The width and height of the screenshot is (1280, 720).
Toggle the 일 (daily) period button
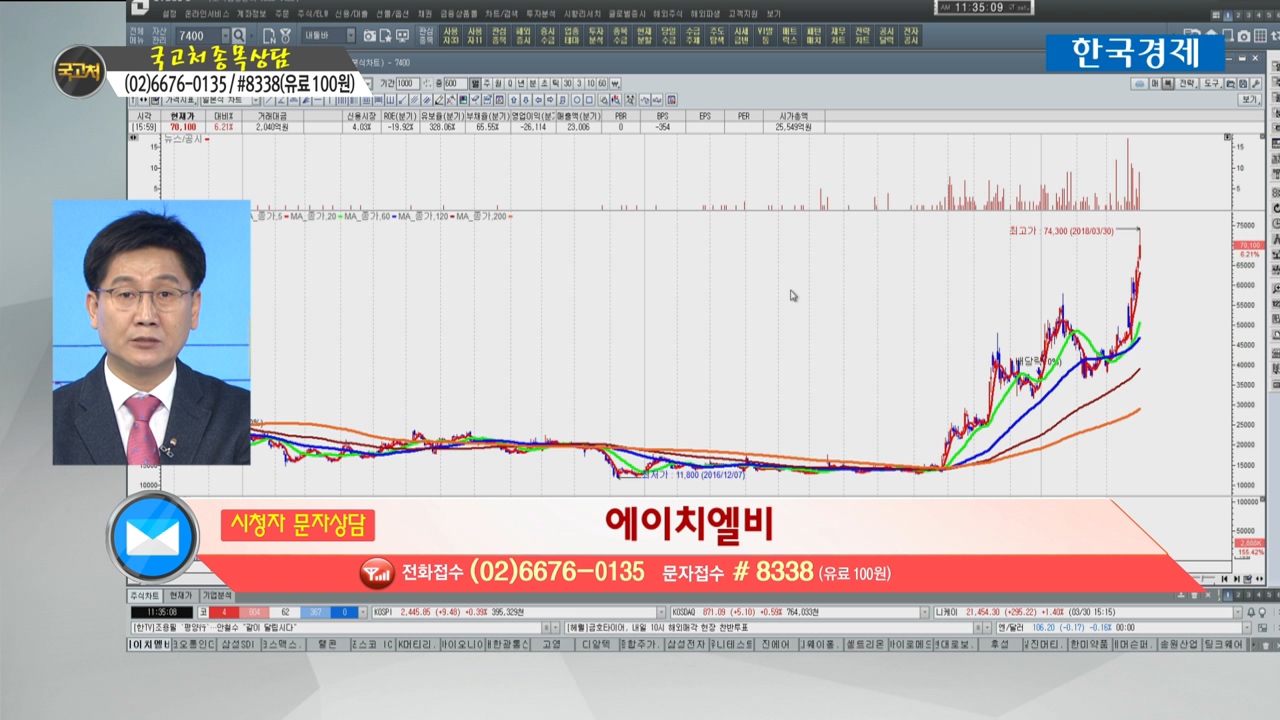tap(474, 84)
